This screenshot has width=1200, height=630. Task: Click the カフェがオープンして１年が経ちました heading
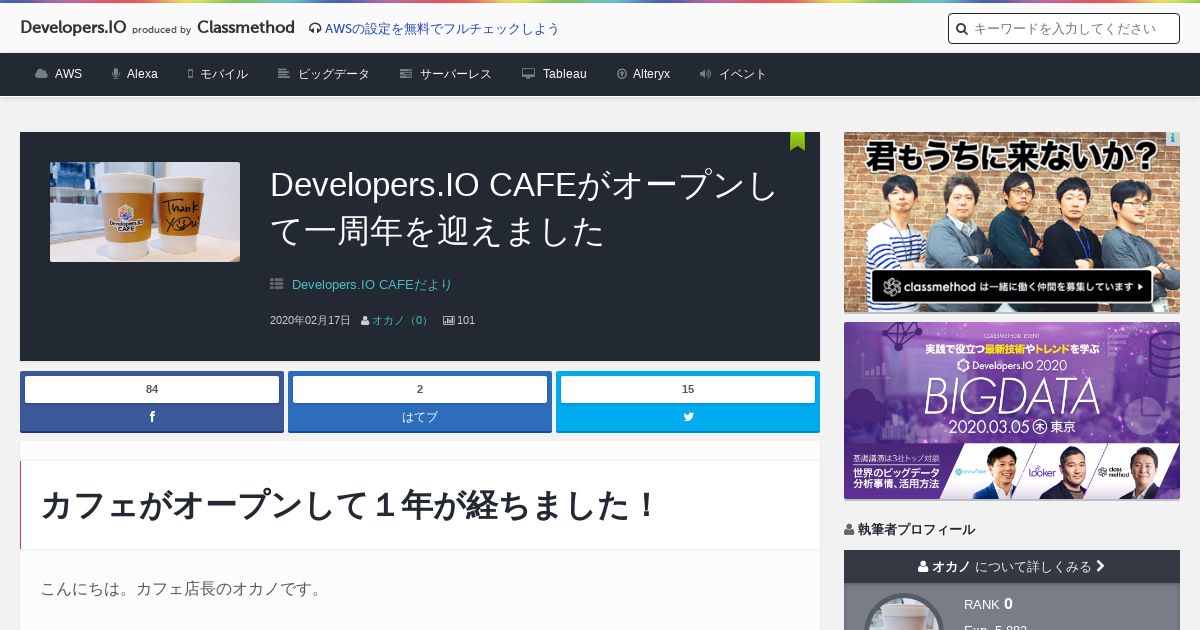coord(349,505)
